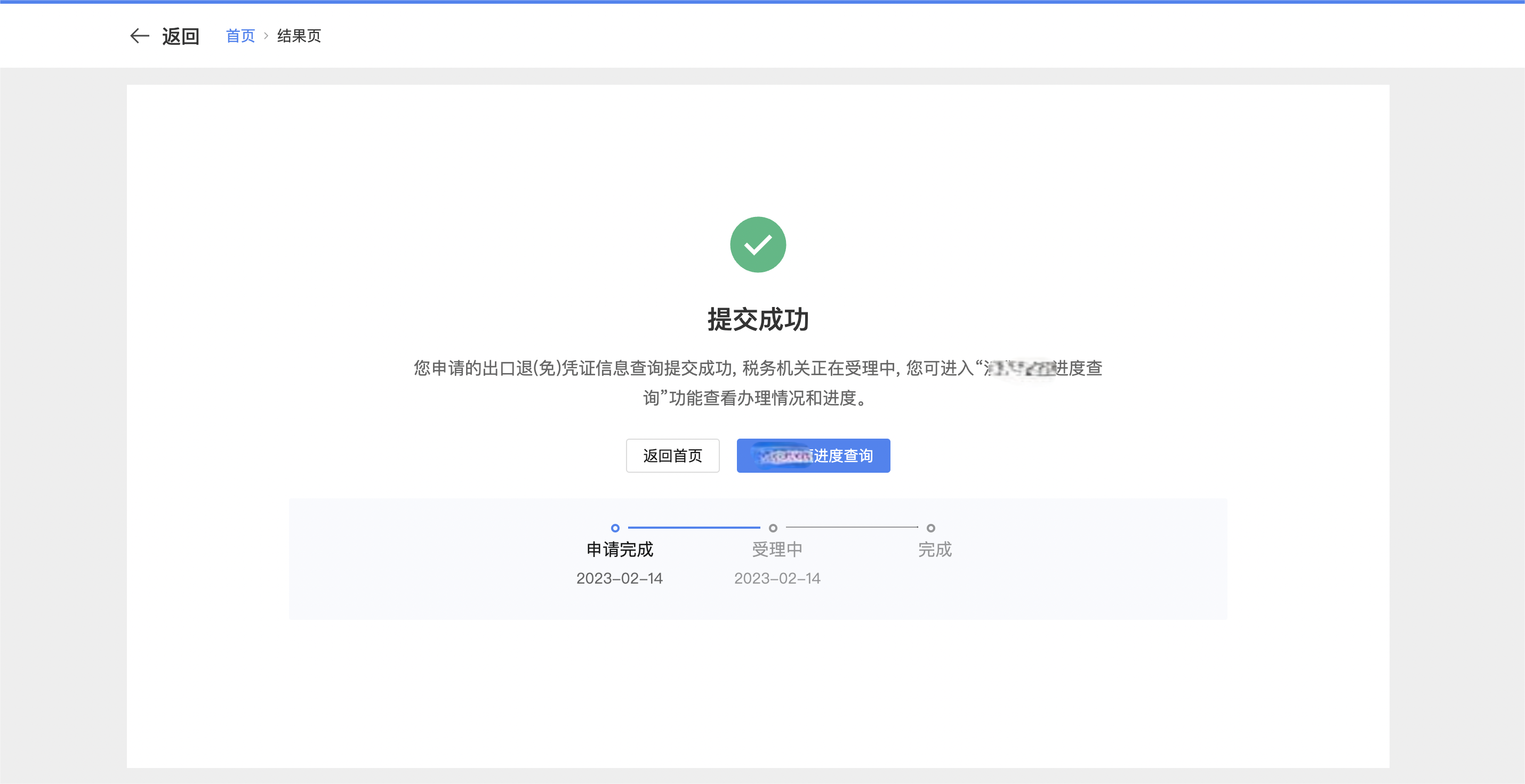This screenshot has height=784, width=1525.
Task: Click the 完成 step circle marker
Action: (930, 528)
